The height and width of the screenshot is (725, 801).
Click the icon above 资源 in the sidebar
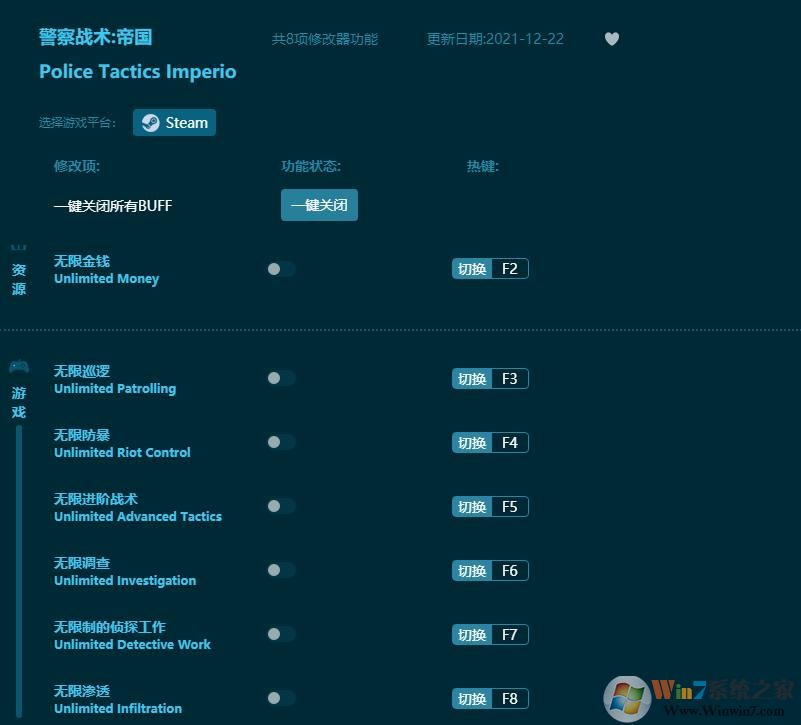(x=18, y=247)
